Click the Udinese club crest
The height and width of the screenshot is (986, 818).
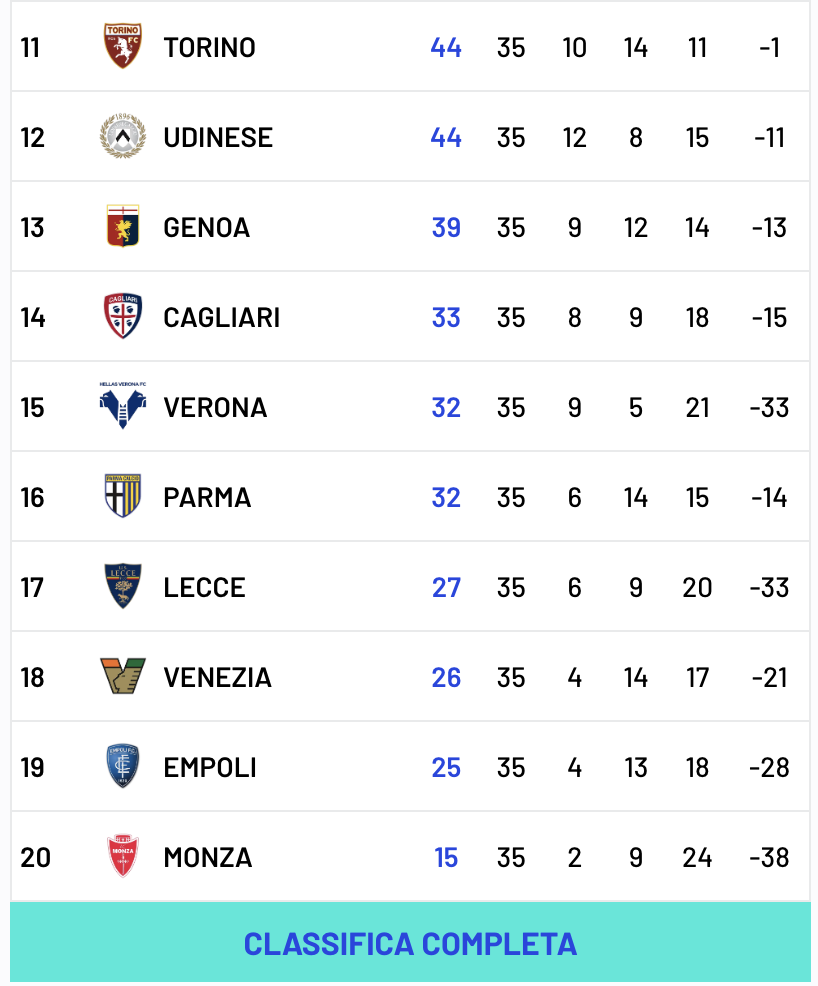tap(123, 137)
